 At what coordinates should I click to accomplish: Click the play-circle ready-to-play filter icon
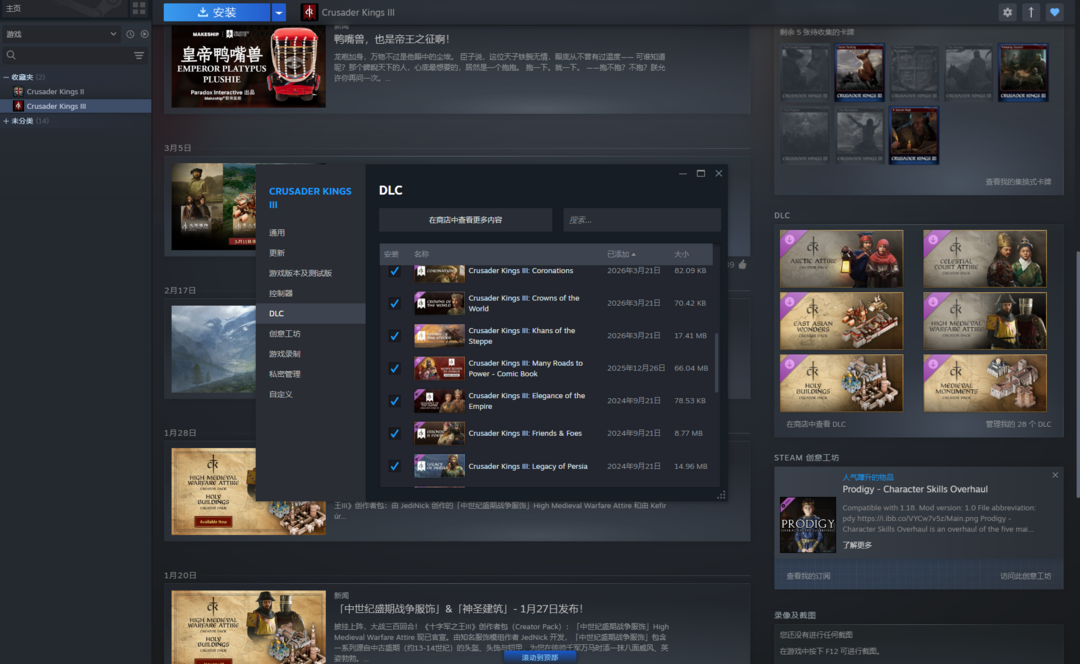point(144,34)
